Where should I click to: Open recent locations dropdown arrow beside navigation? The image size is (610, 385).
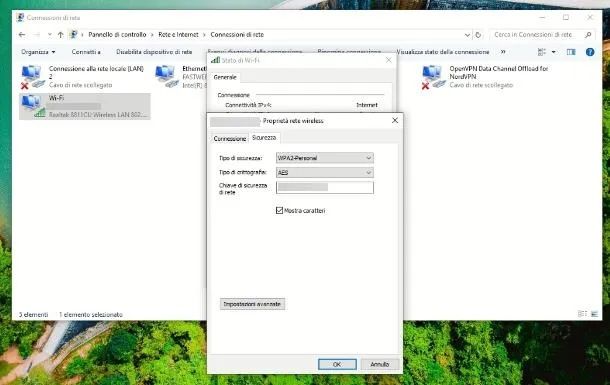tap(49, 35)
